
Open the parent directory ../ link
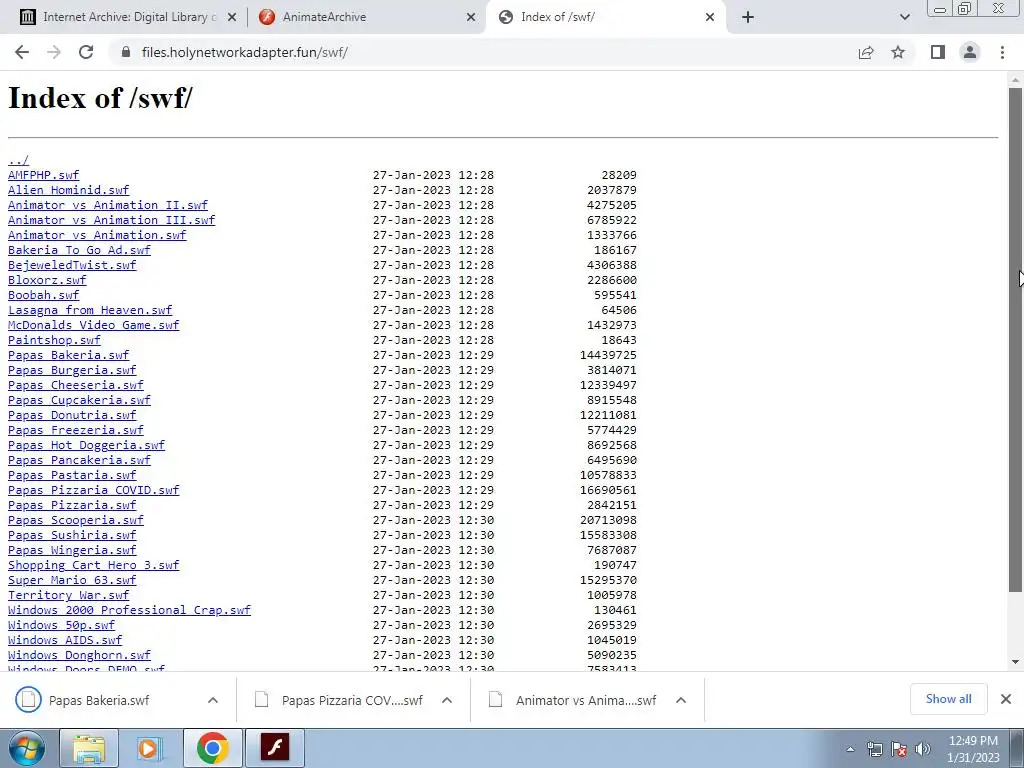[x=18, y=160]
